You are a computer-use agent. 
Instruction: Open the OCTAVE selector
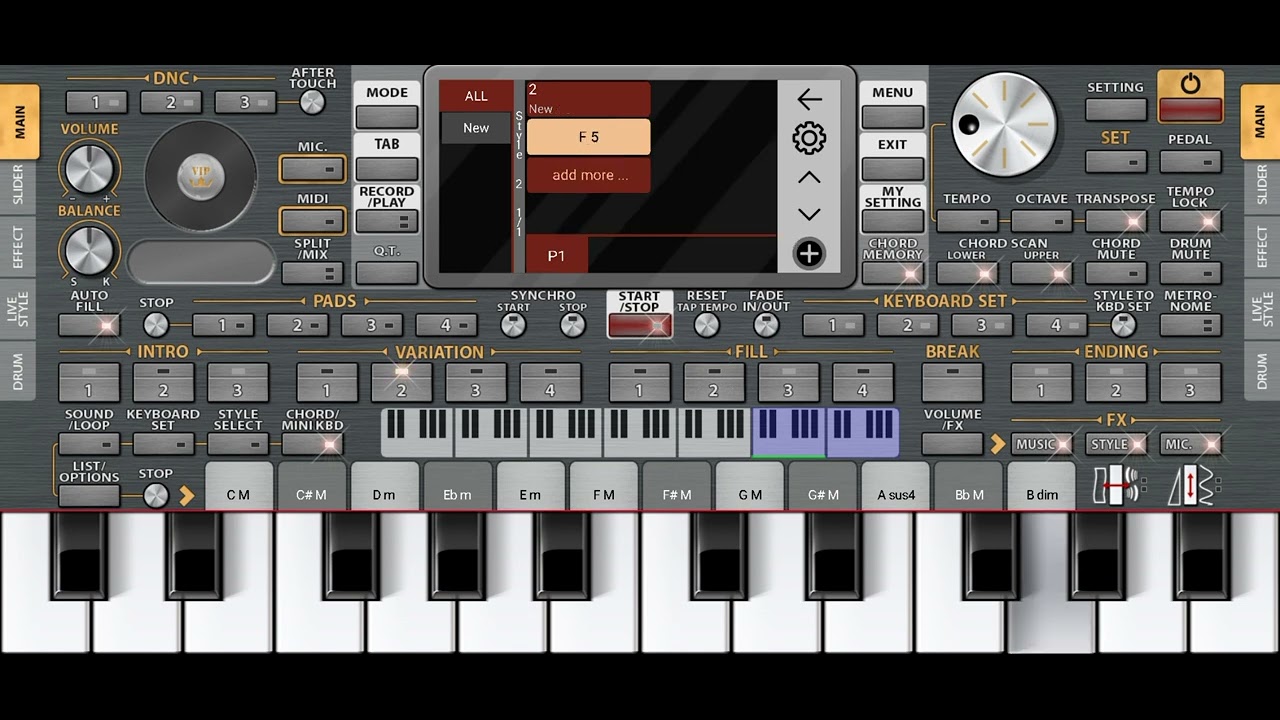[1041, 221]
